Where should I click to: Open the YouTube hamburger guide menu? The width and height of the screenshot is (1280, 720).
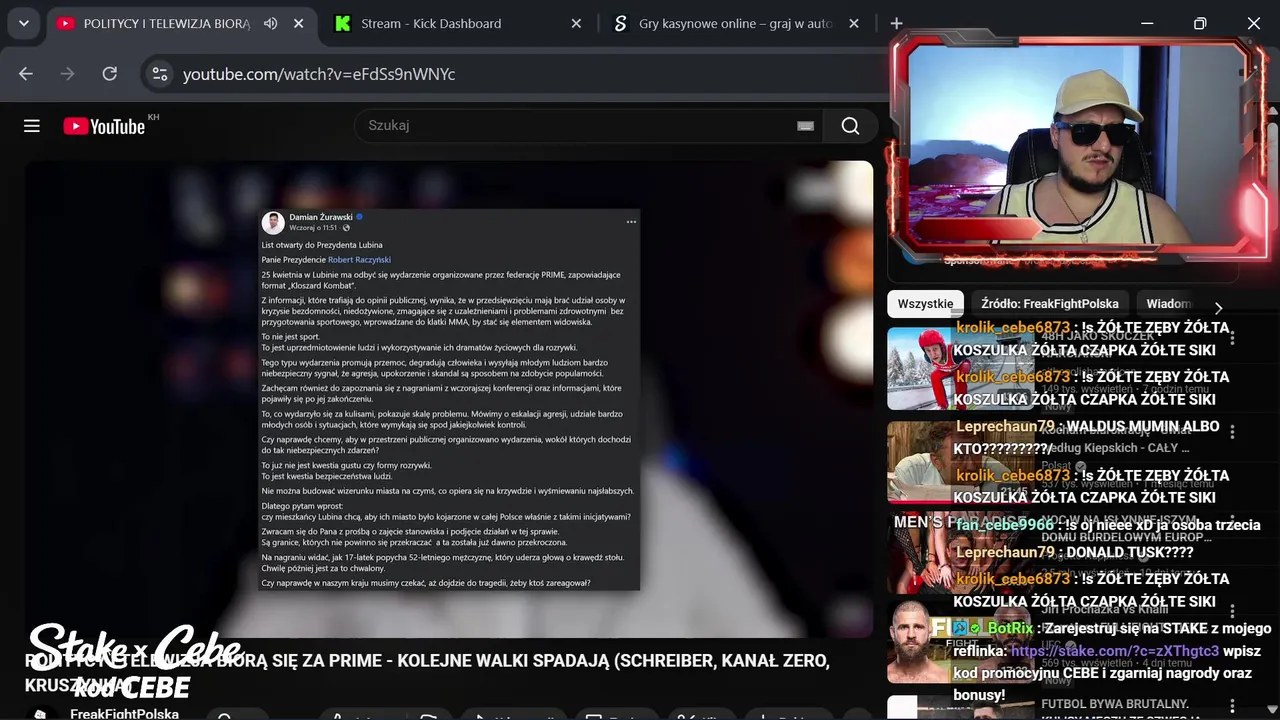coord(32,126)
